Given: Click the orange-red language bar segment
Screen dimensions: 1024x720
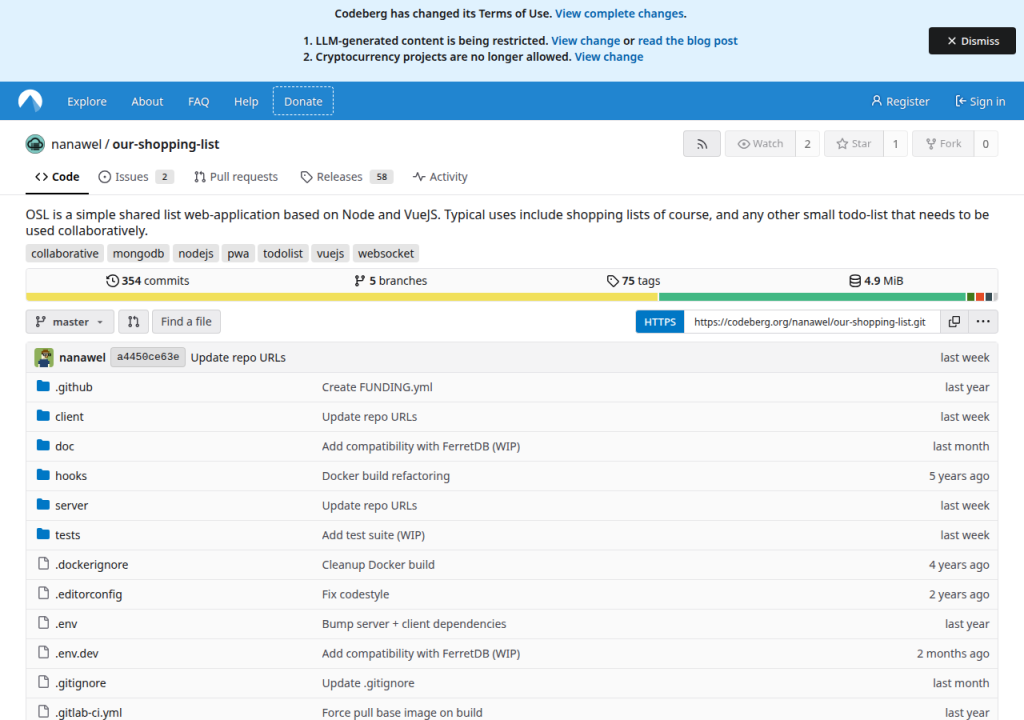Looking at the screenshot, I should point(980,297).
